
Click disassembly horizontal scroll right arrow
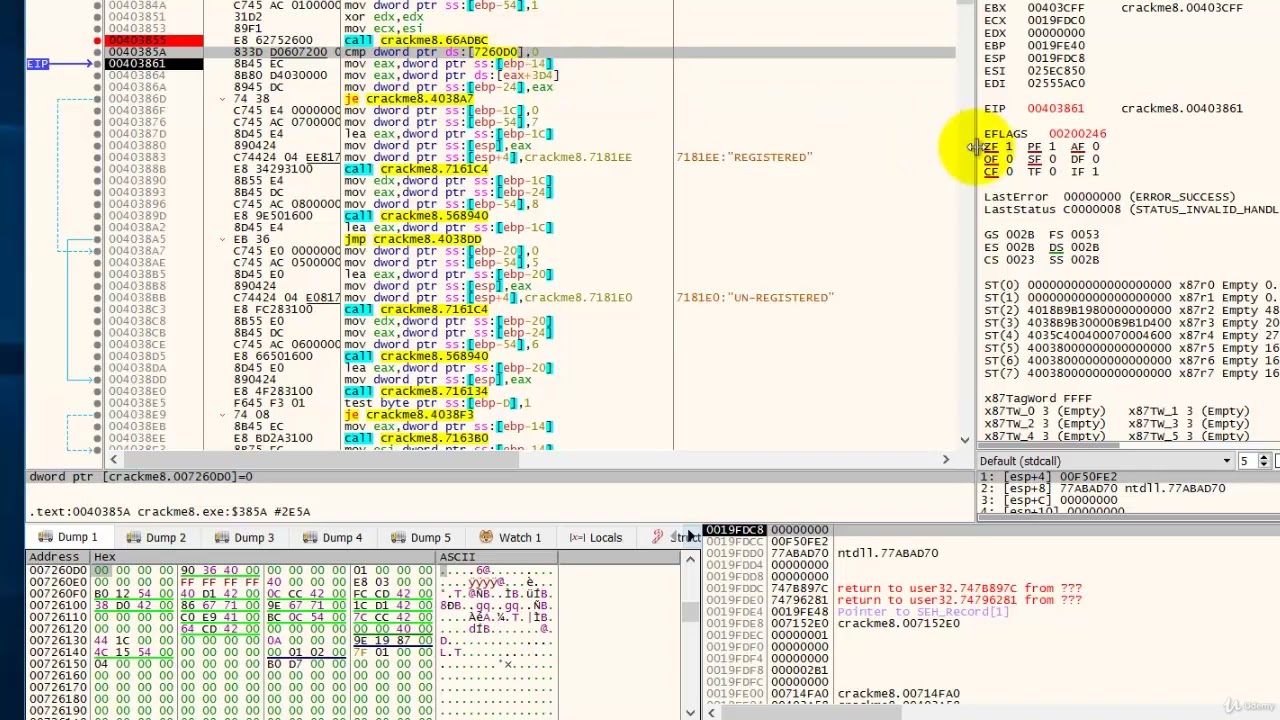coord(946,460)
